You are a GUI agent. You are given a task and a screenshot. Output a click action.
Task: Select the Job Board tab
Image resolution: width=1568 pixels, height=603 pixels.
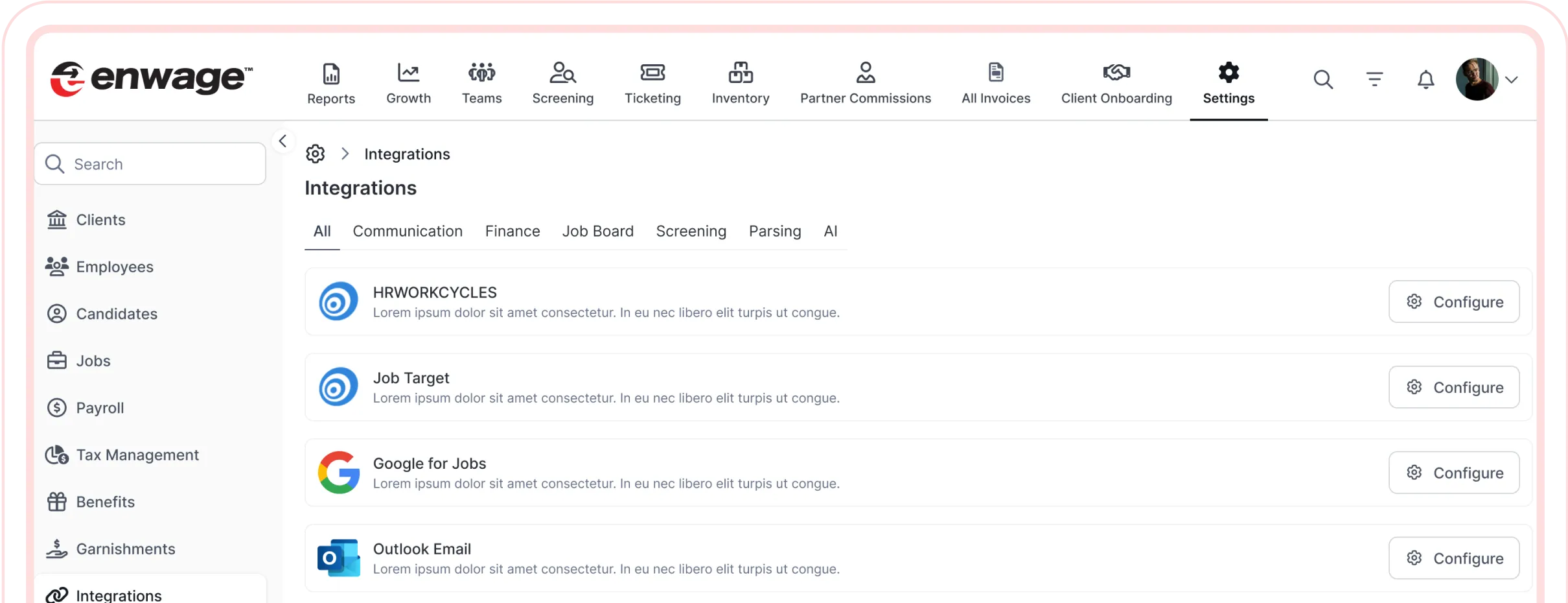pos(597,231)
